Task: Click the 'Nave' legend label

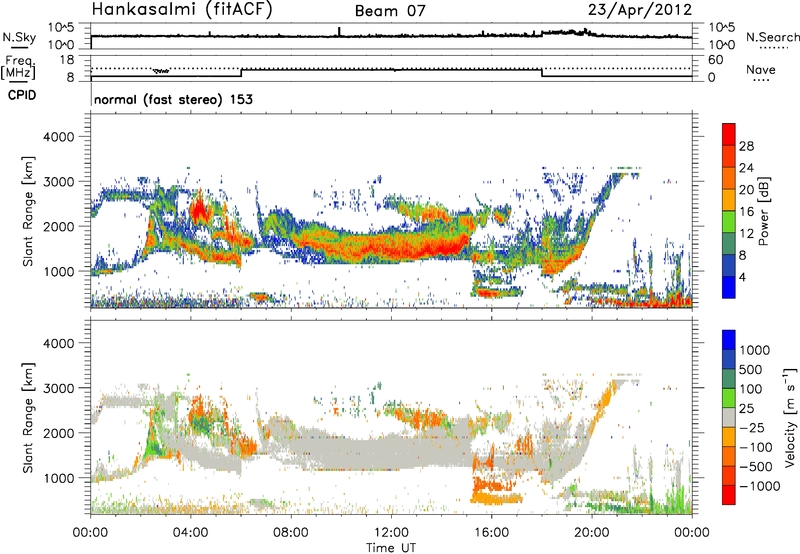Action: (x=761, y=69)
